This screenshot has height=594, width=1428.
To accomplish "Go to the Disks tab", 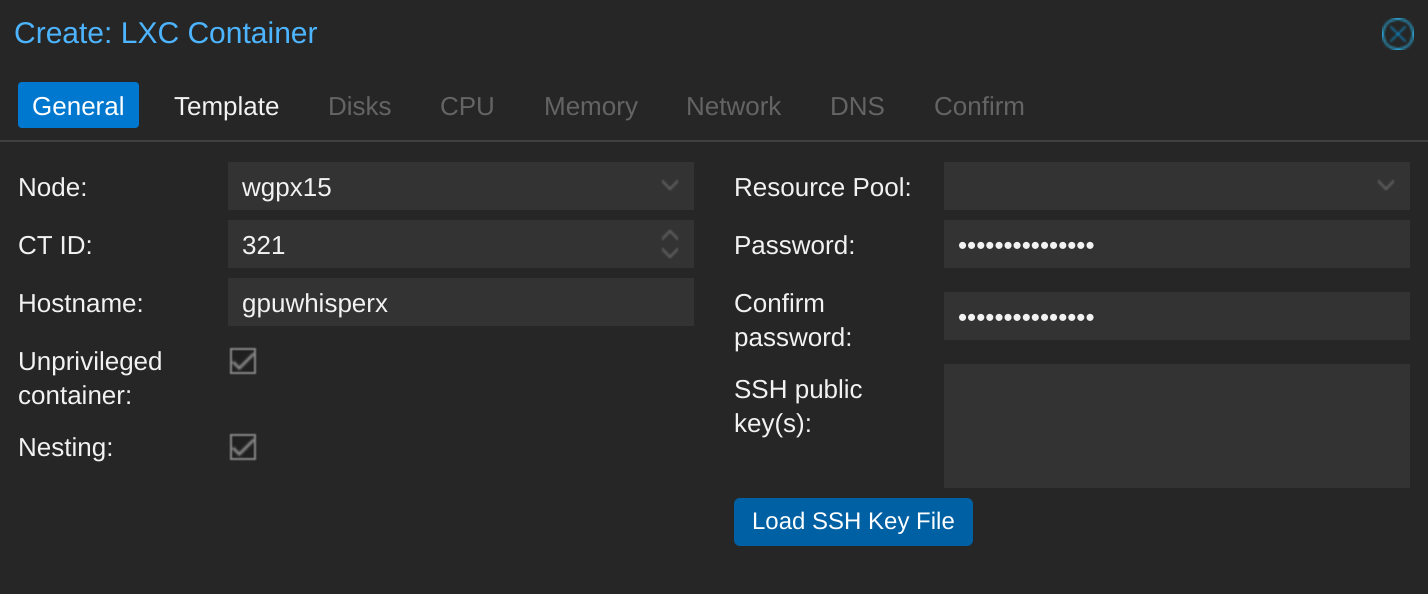I will point(360,106).
